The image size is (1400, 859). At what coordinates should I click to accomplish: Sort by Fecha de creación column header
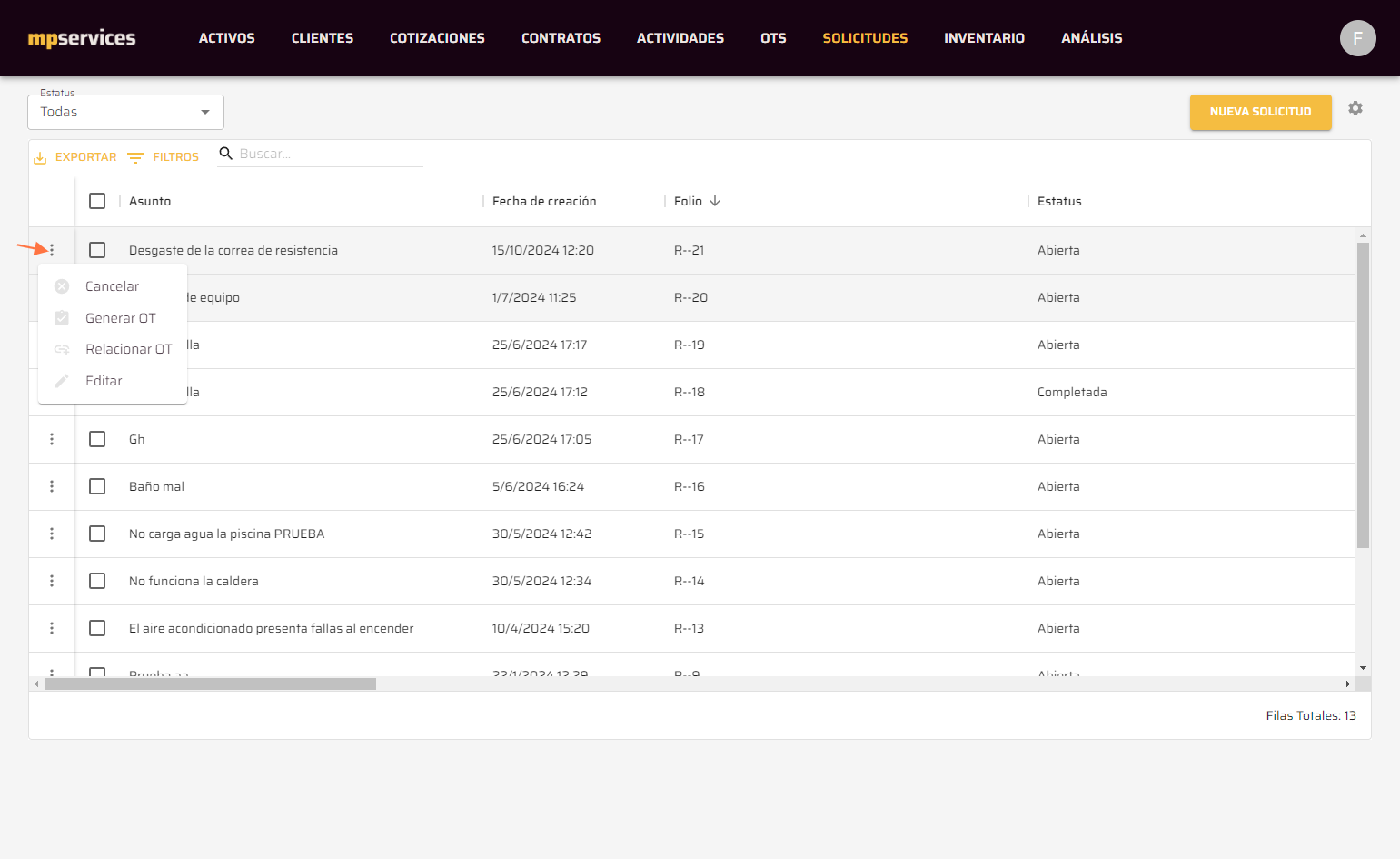tap(544, 201)
